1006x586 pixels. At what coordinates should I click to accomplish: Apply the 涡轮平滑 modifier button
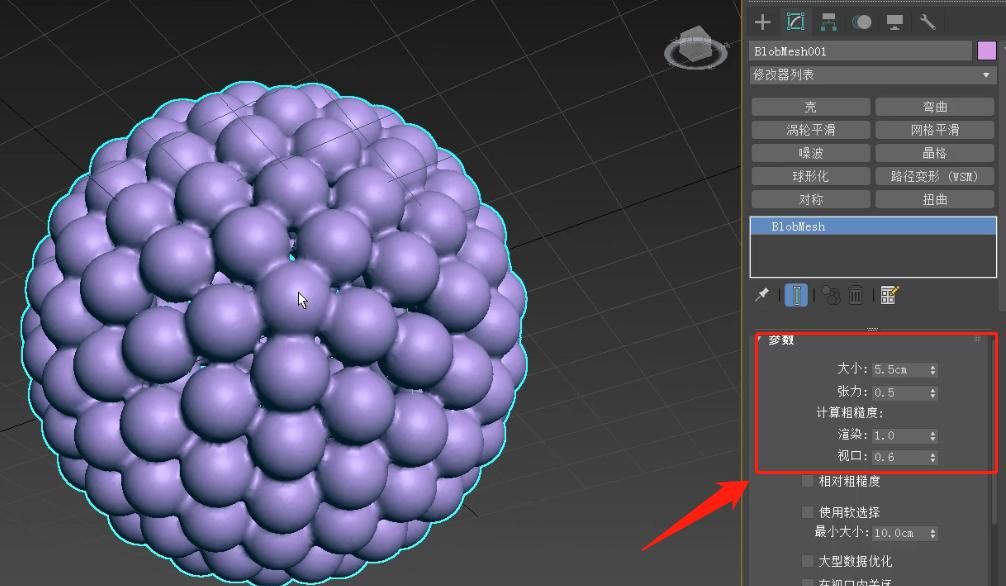(811, 130)
